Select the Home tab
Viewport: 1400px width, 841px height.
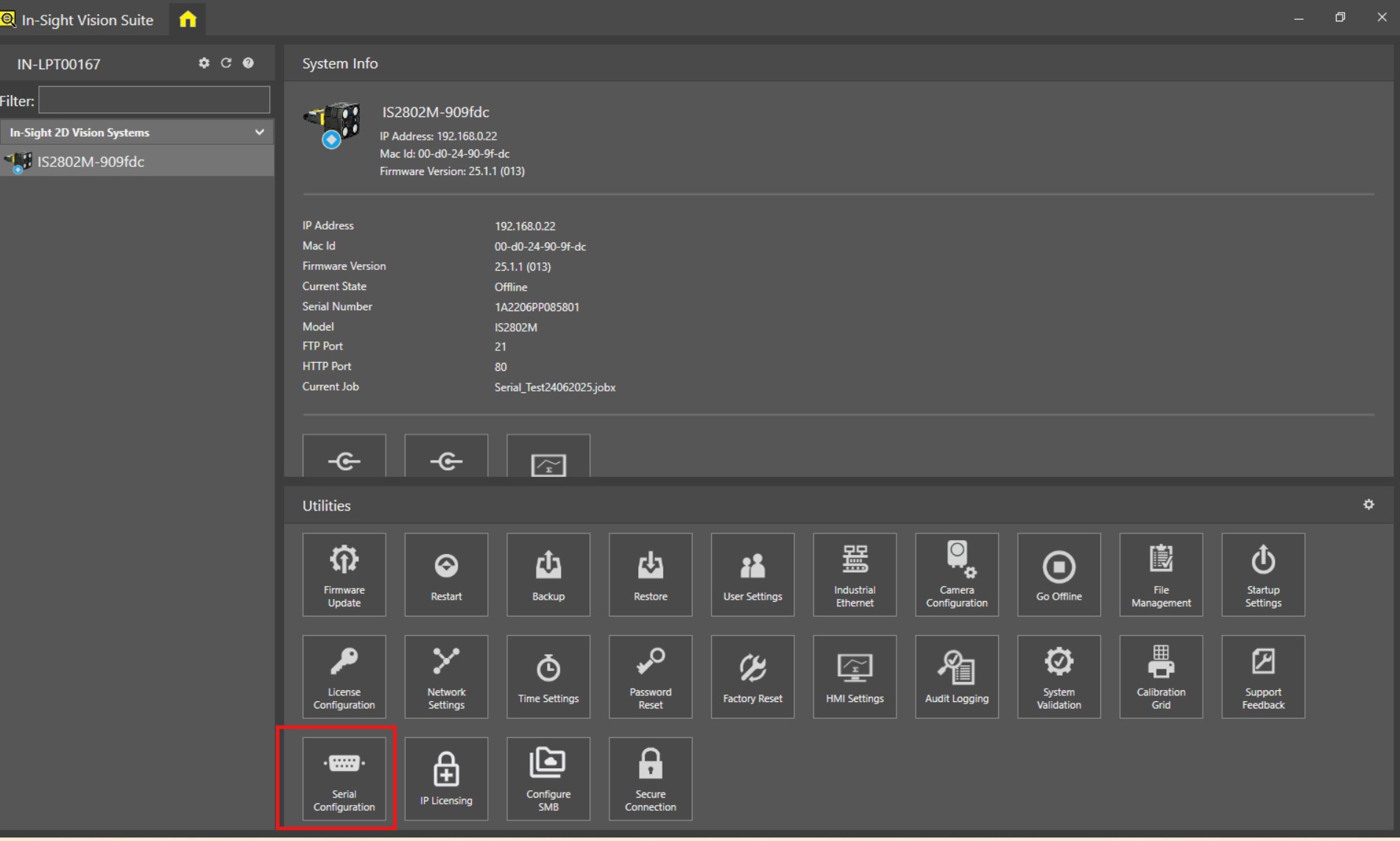tap(186, 19)
